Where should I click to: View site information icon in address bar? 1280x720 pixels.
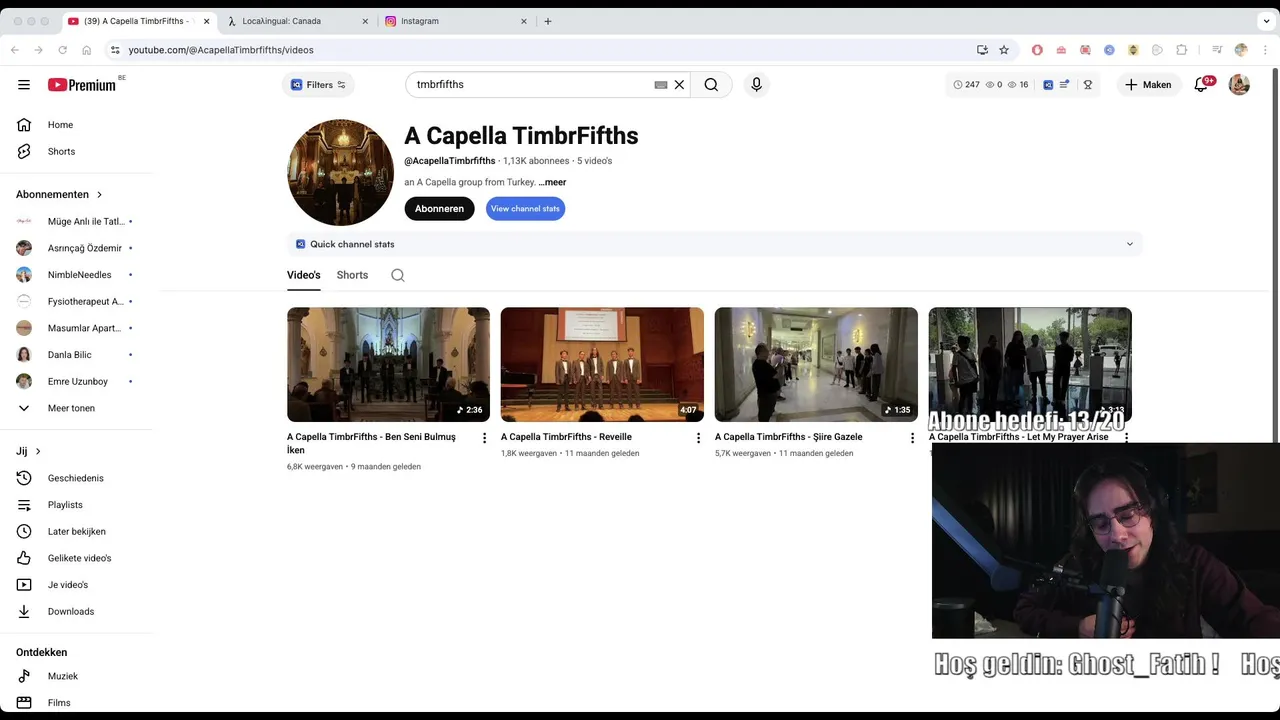[x=115, y=50]
